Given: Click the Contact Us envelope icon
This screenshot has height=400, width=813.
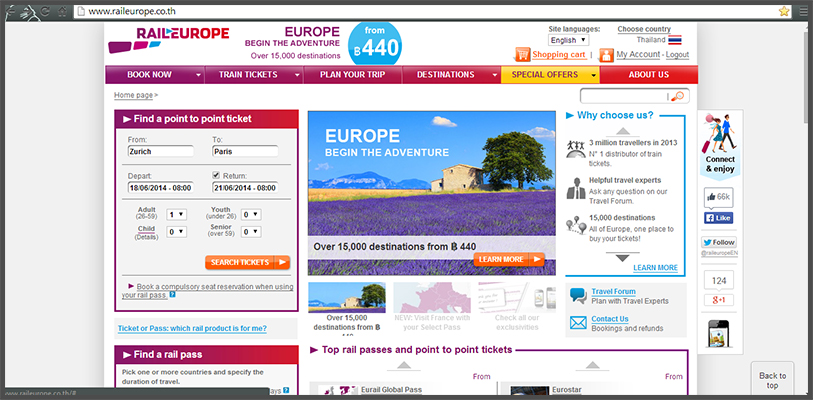Looking at the screenshot, I should pyautogui.click(x=578, y=323).
